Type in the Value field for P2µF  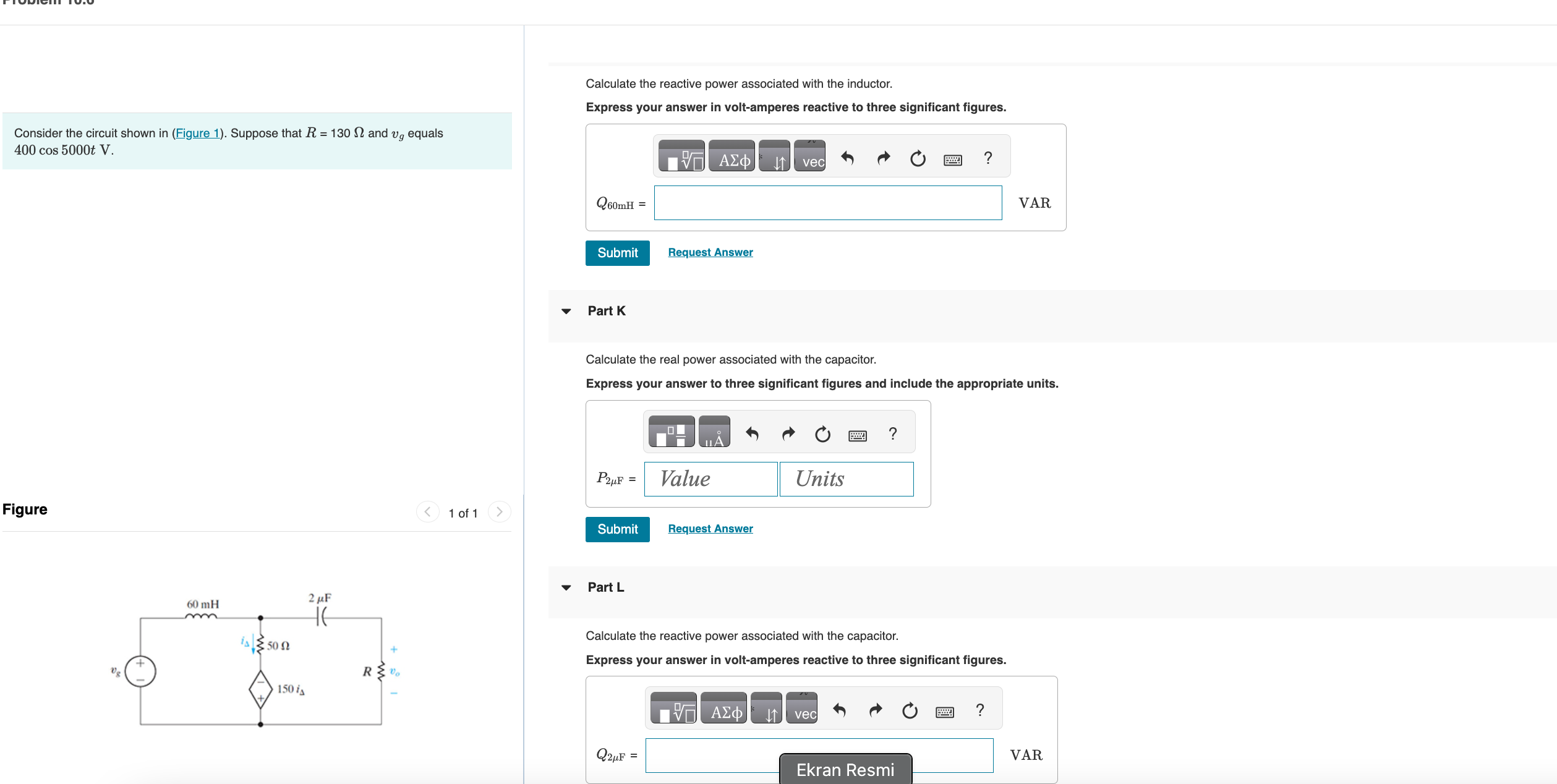click(710, 479)
